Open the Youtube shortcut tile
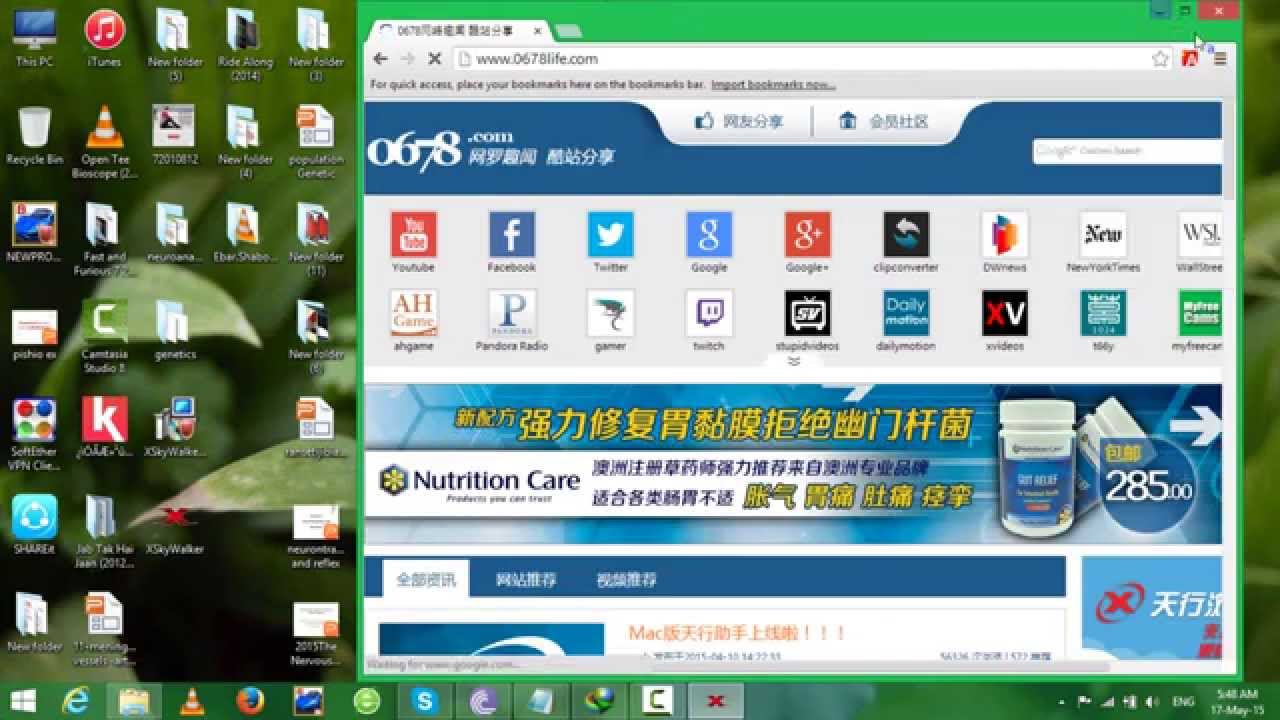Screen dimensions: 1280x720 (x=413, y=242)
